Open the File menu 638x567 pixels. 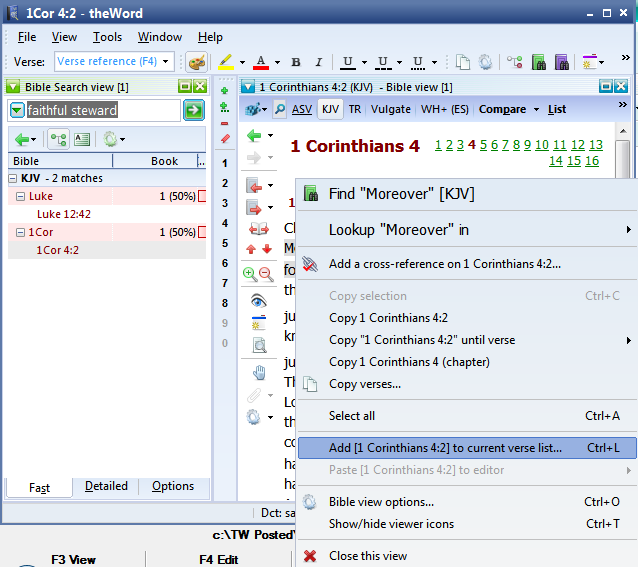pyautogui.click(x=27, y=37)
